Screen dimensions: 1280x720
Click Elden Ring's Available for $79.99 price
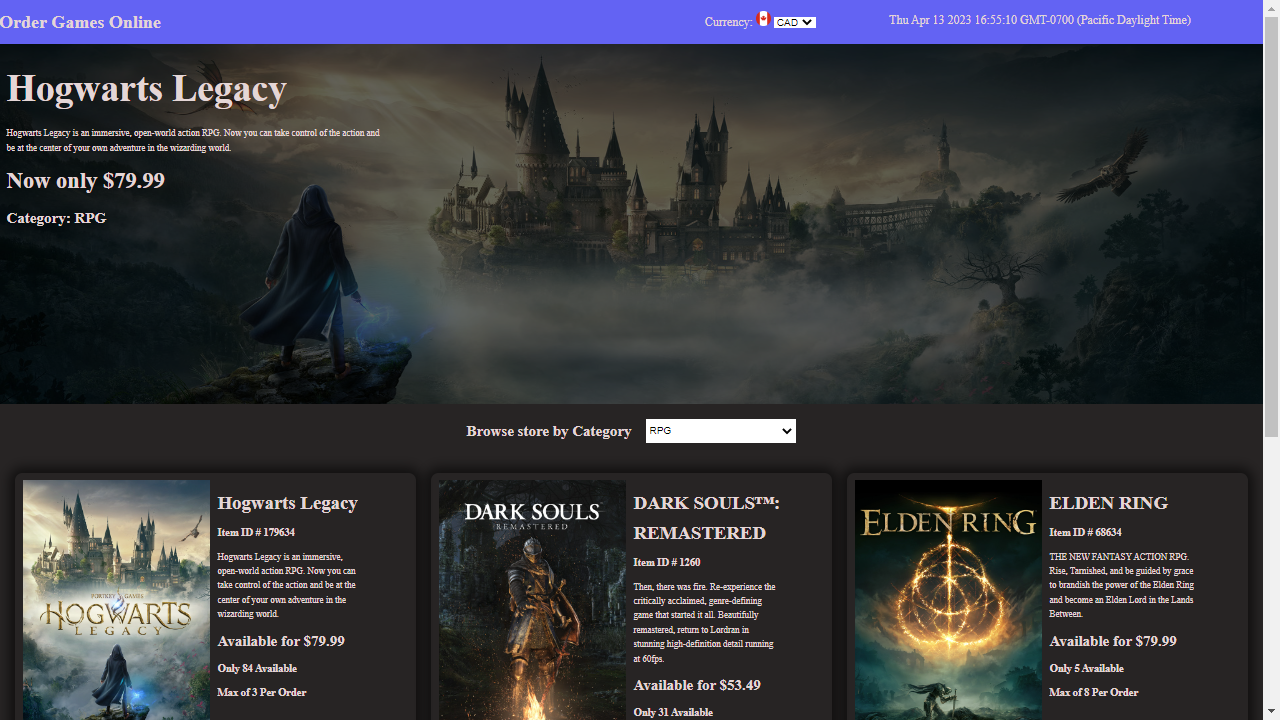click(x=1112, y=641)
